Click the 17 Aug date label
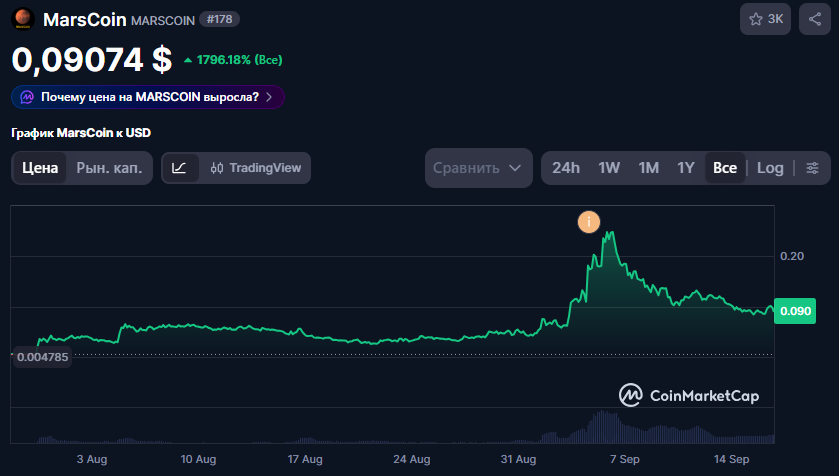Screen dimensions: 839x476 tap(304, 459)
